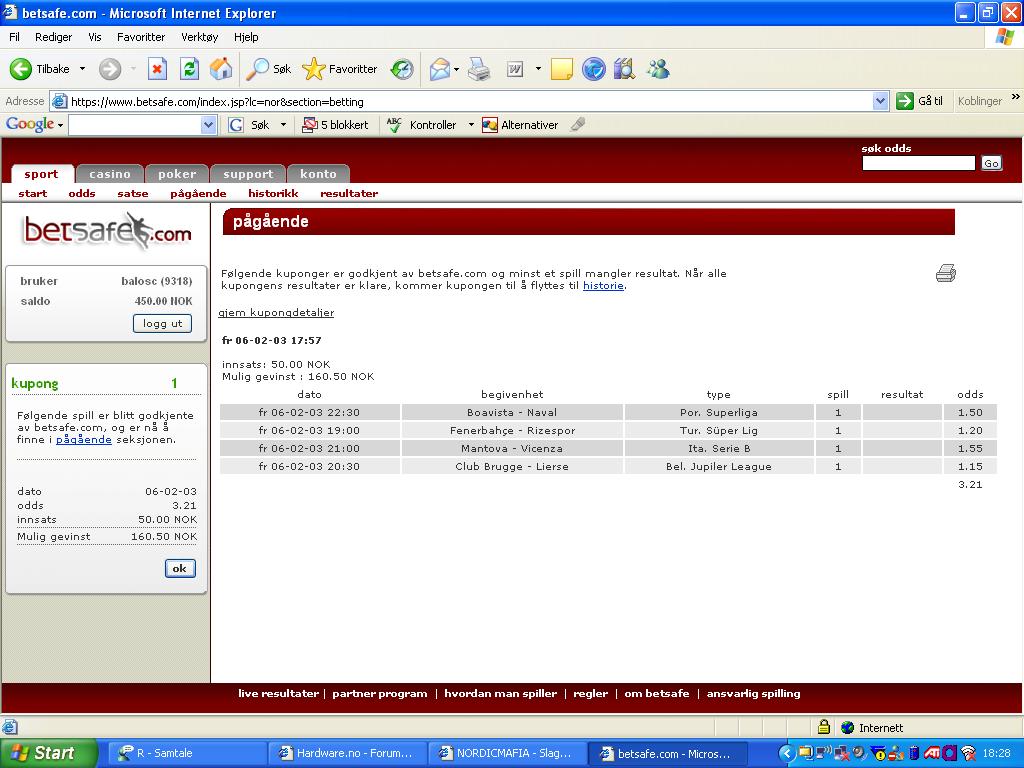Follow the historie link in text
The height and width of the screenshot is (768, 1024).
603,285
